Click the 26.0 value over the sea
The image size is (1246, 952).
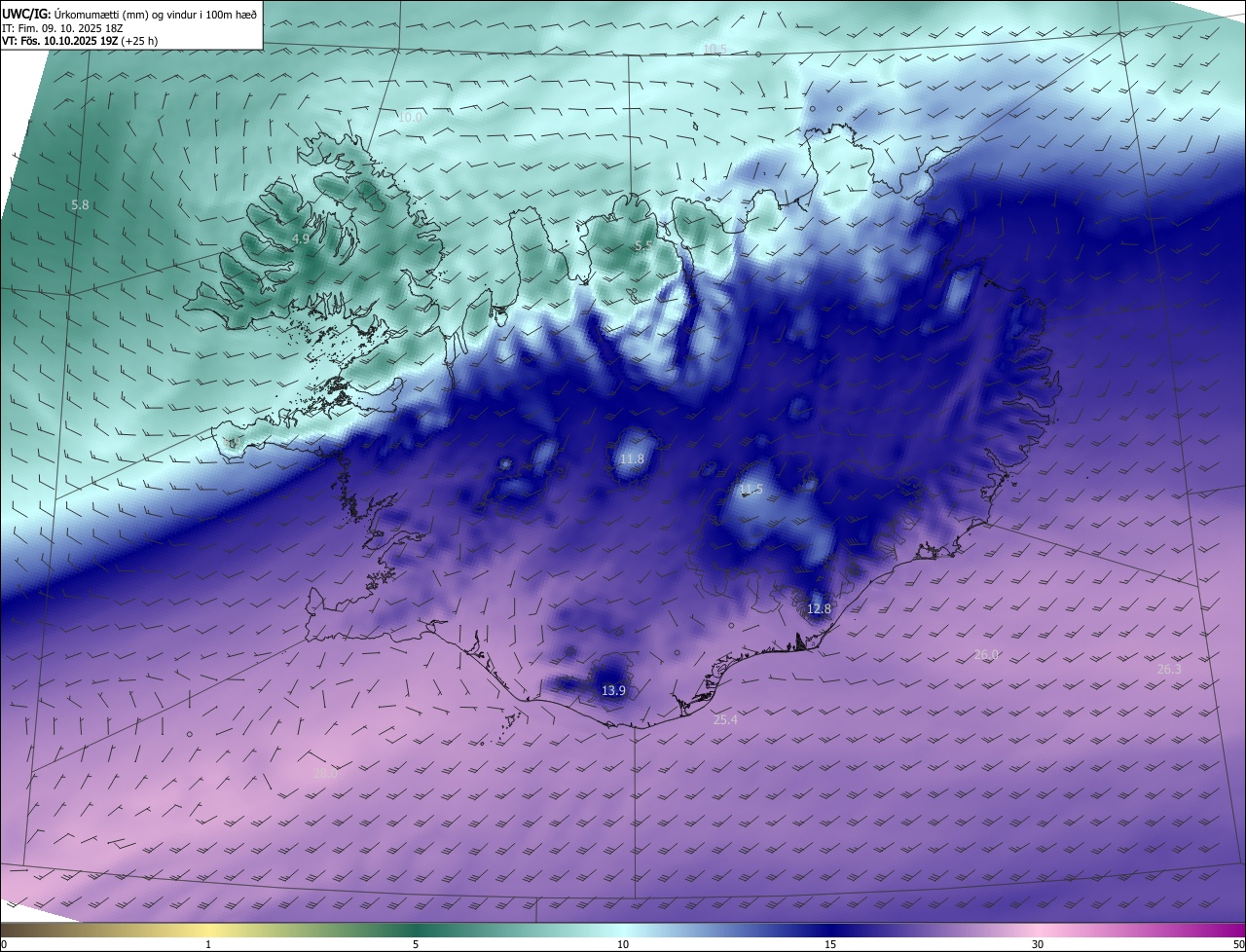[986, 655]
